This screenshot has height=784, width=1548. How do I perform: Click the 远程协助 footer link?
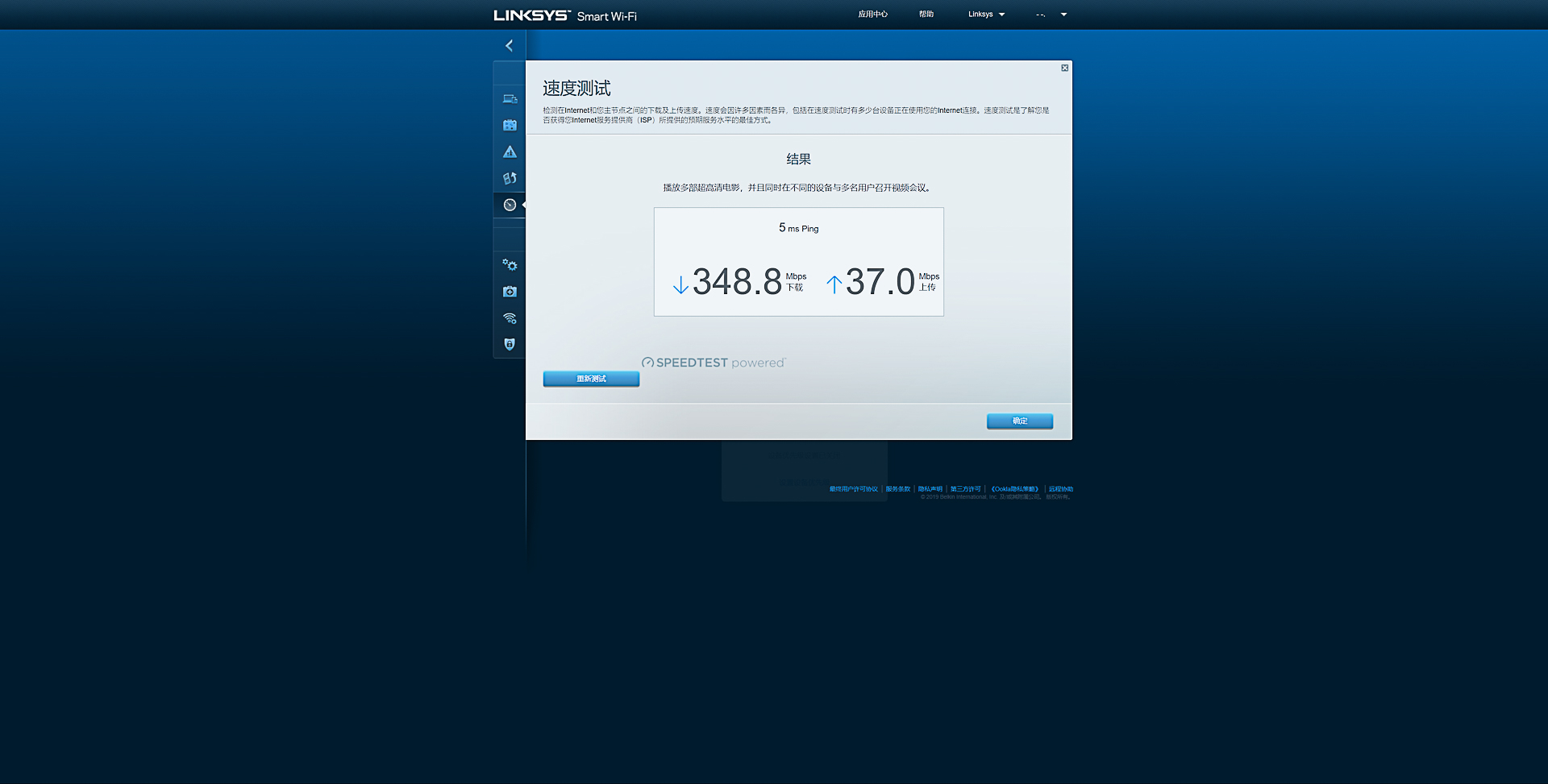[1062, 488]
